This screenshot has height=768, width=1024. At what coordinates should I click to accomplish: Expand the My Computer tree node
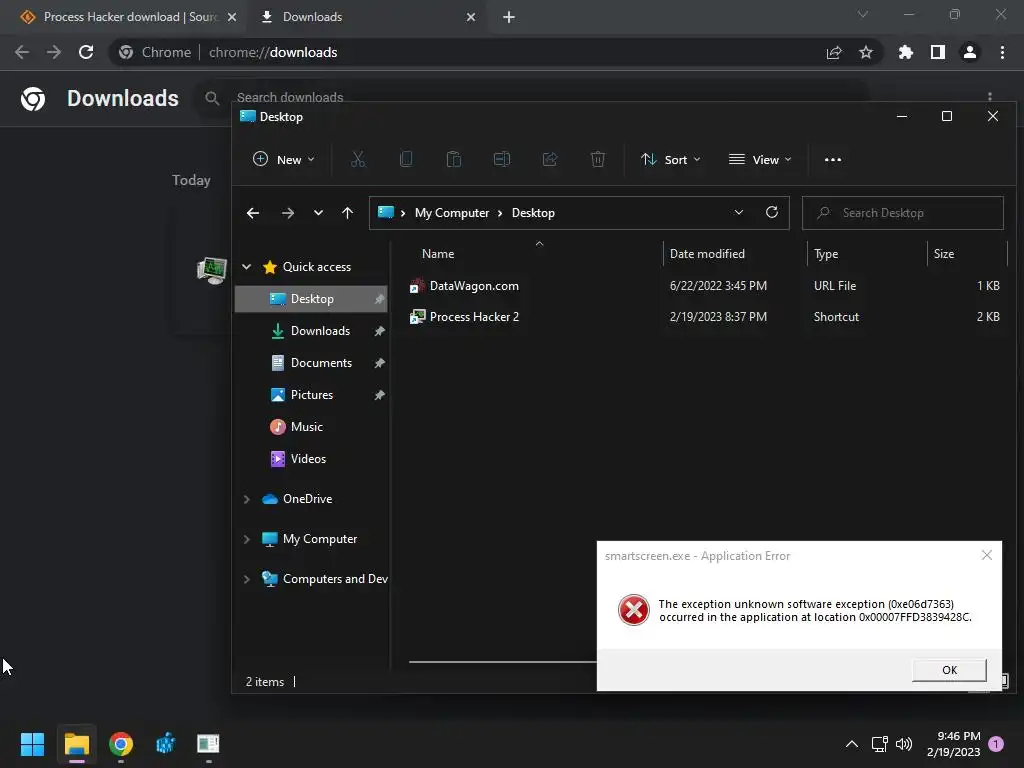pyautogui.click(x=246, y=539)
